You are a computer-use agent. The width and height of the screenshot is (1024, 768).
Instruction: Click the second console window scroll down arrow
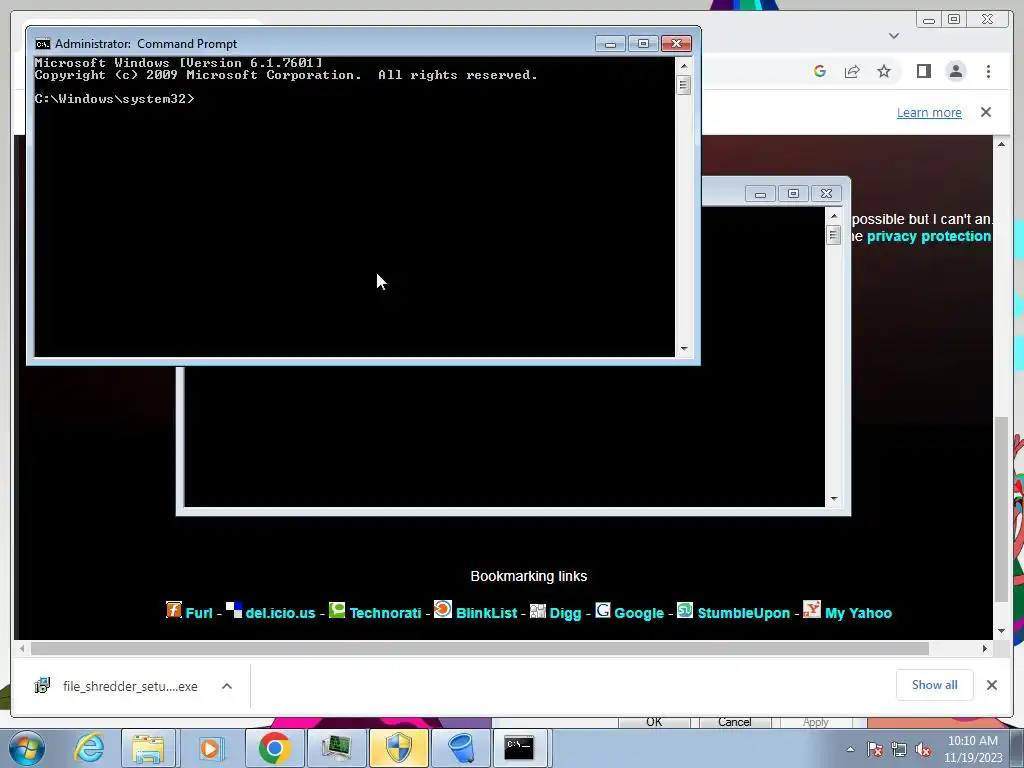pos(833,499)
